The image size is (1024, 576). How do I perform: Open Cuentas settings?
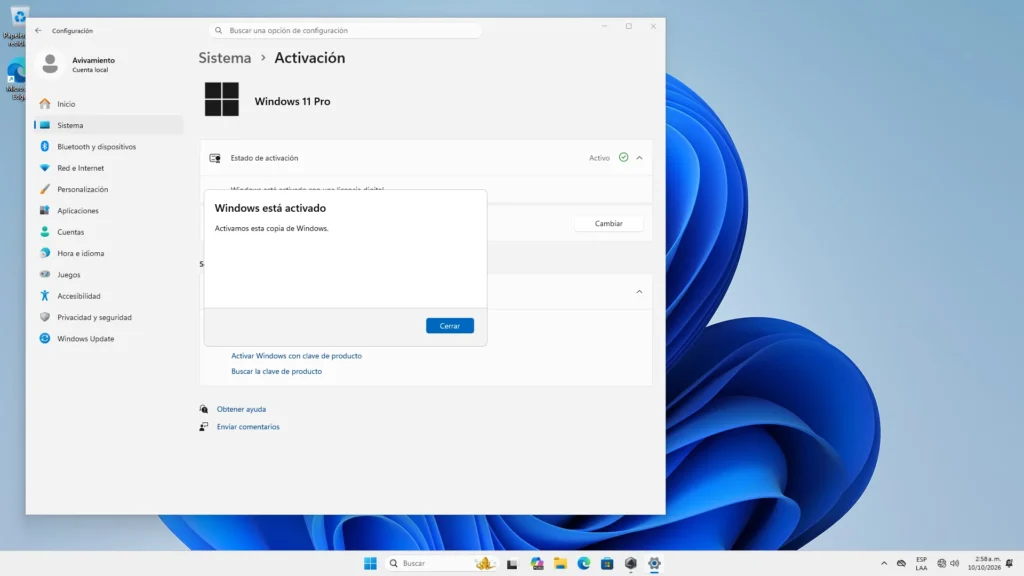click(108, 232)
